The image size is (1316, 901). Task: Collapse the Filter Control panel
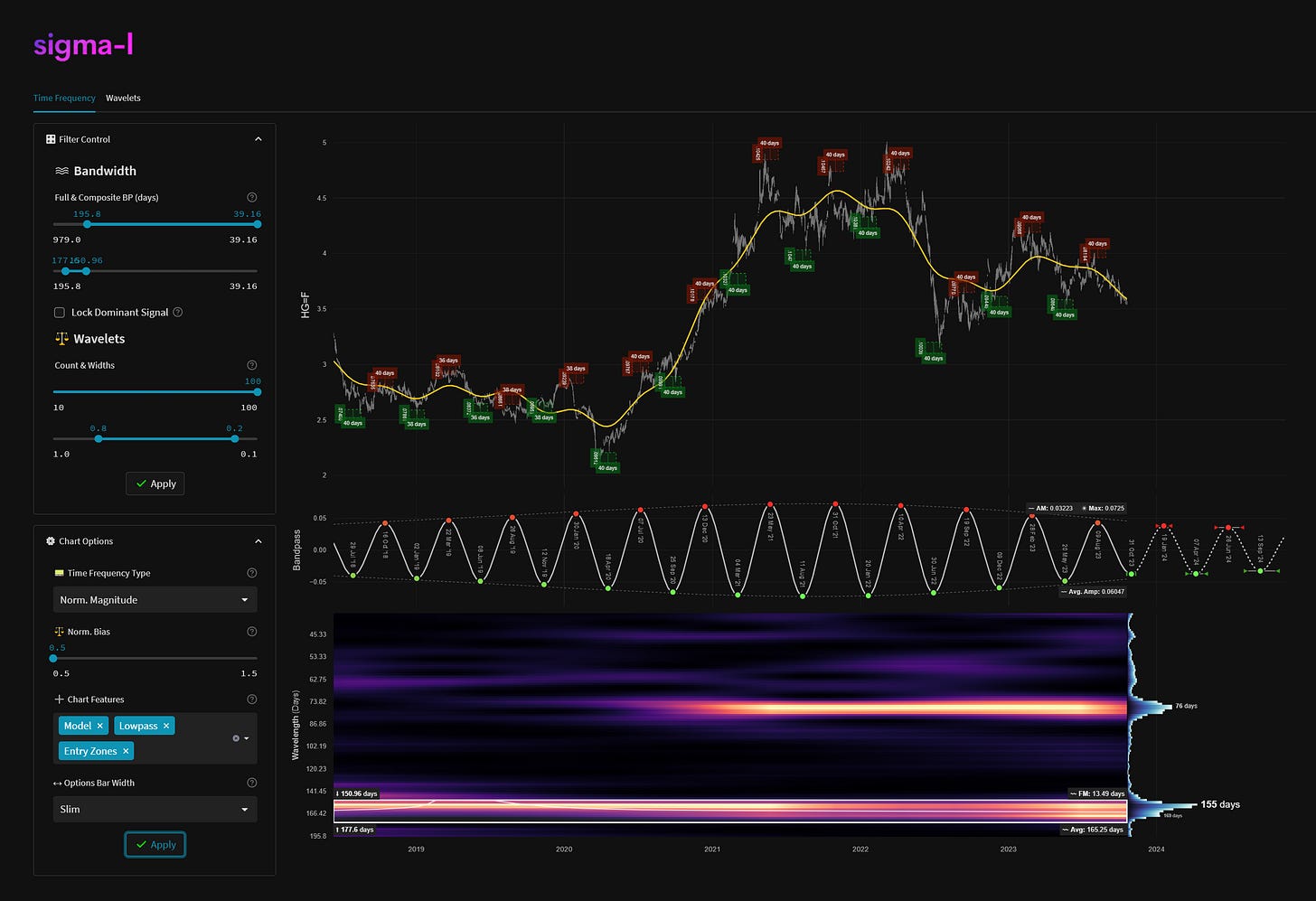click(258, 139)
